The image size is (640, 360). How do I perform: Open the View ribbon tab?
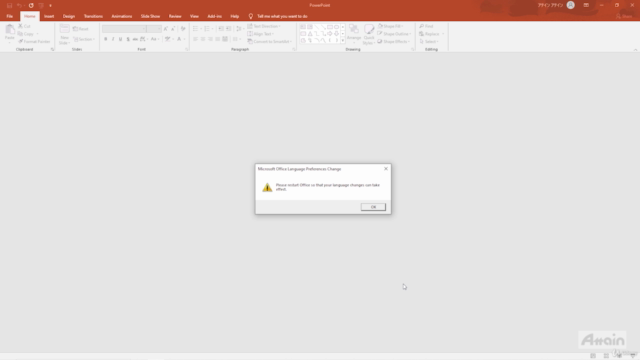point(194,16)
